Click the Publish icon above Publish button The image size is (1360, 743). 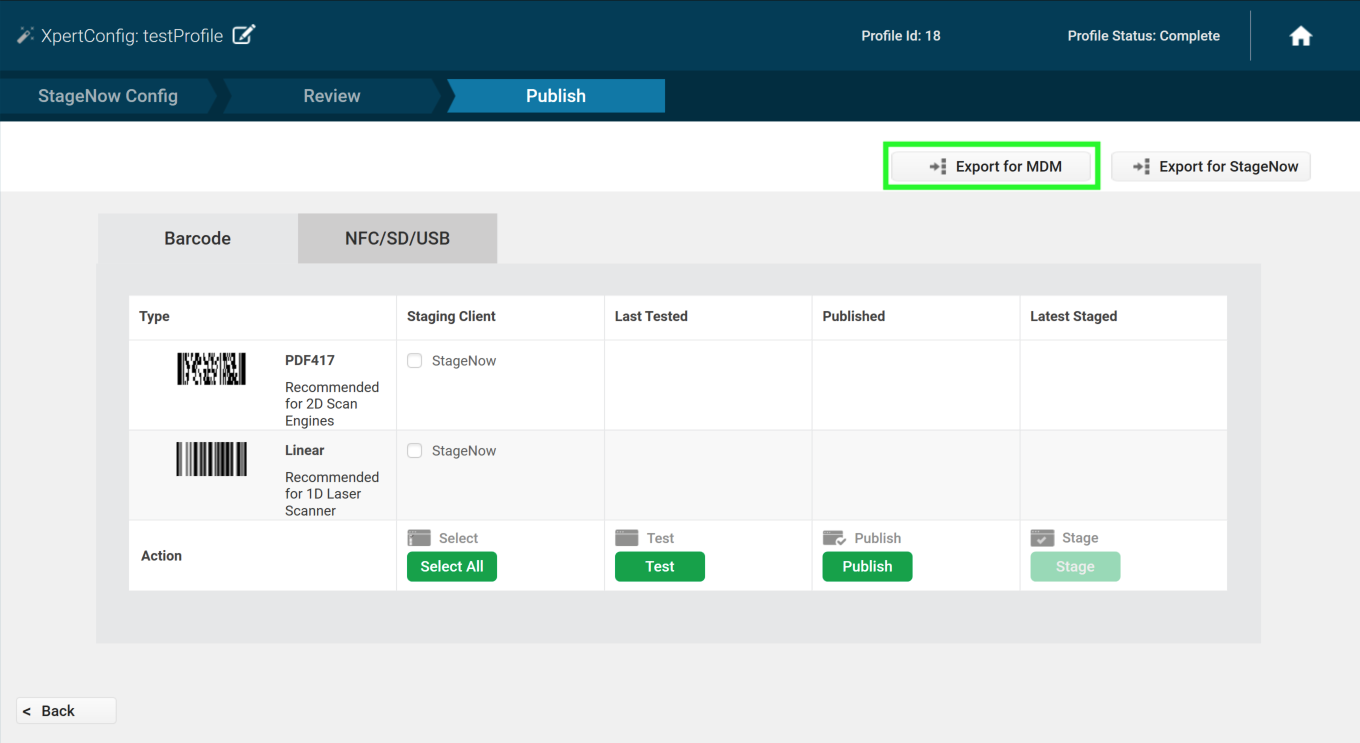tap(834, 538)
